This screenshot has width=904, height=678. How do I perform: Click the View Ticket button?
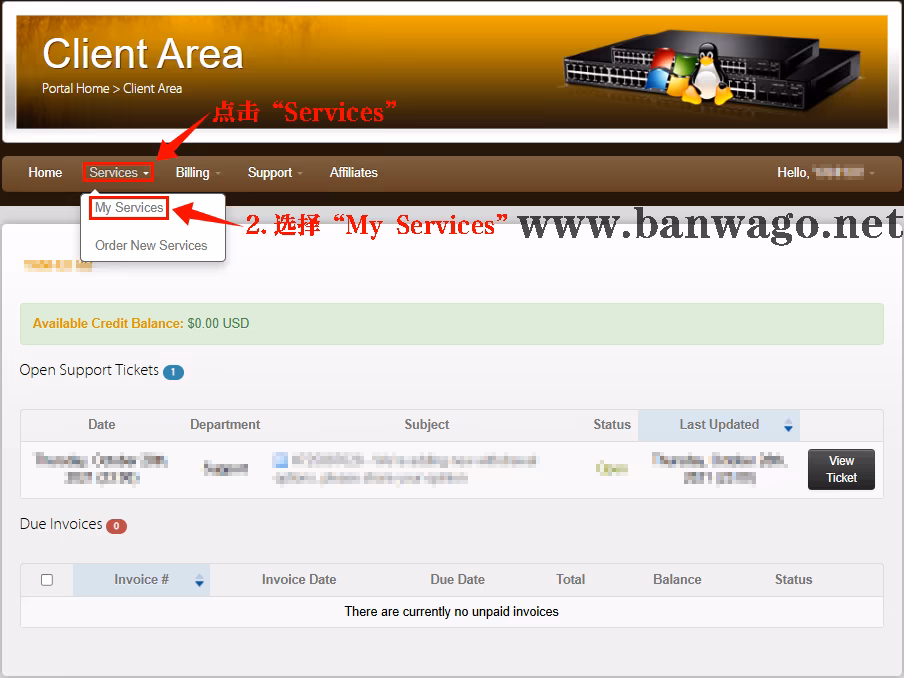tap(841, 468)
